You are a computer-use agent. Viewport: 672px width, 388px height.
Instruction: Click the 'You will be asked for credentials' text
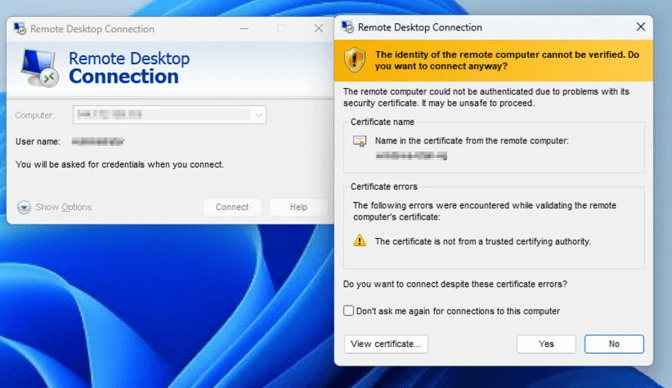point(120,164)
